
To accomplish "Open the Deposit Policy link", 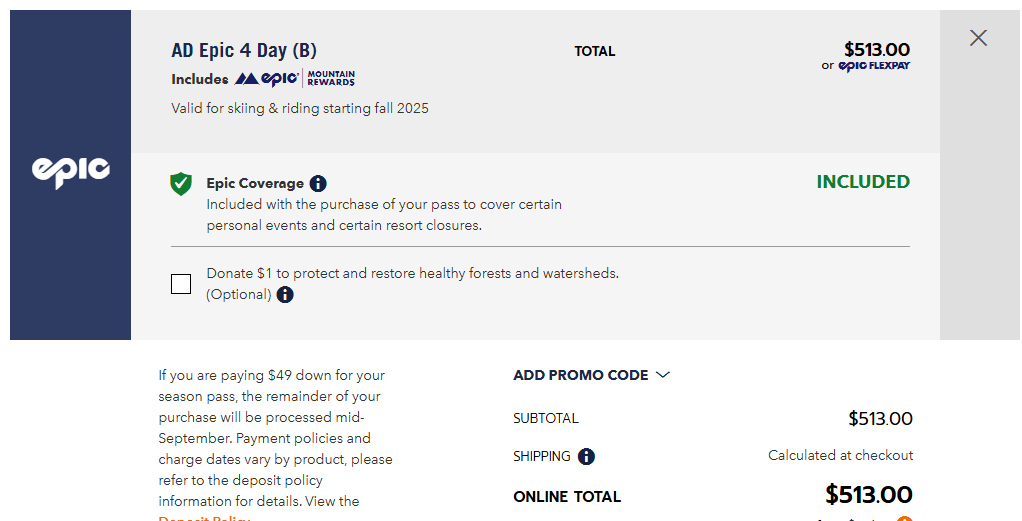I will [x=204, y=519].
